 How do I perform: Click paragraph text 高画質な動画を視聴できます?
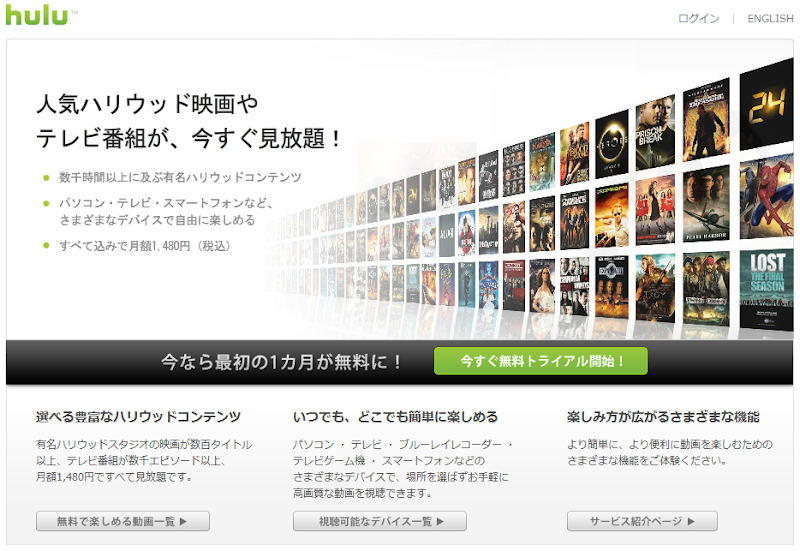pos(363,493)
